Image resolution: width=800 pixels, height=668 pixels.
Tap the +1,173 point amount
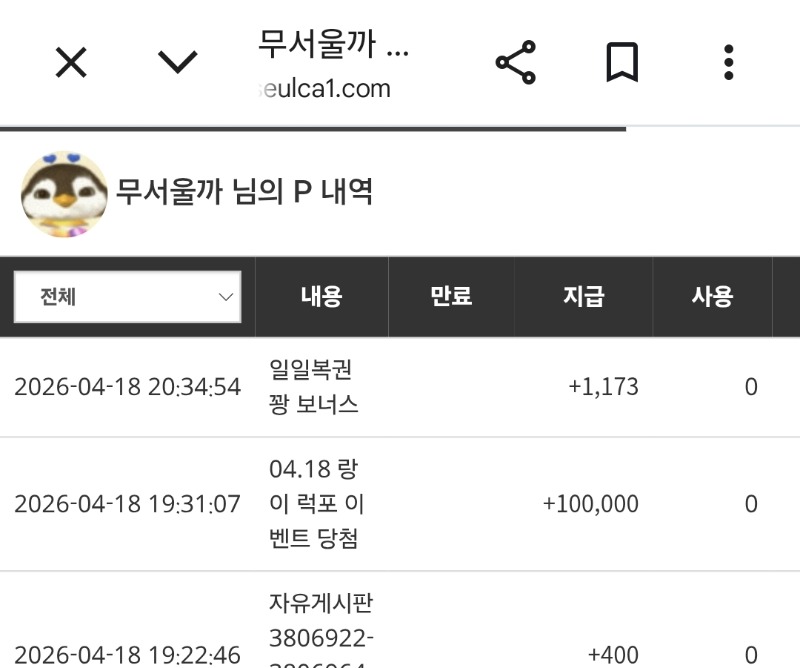603,387
